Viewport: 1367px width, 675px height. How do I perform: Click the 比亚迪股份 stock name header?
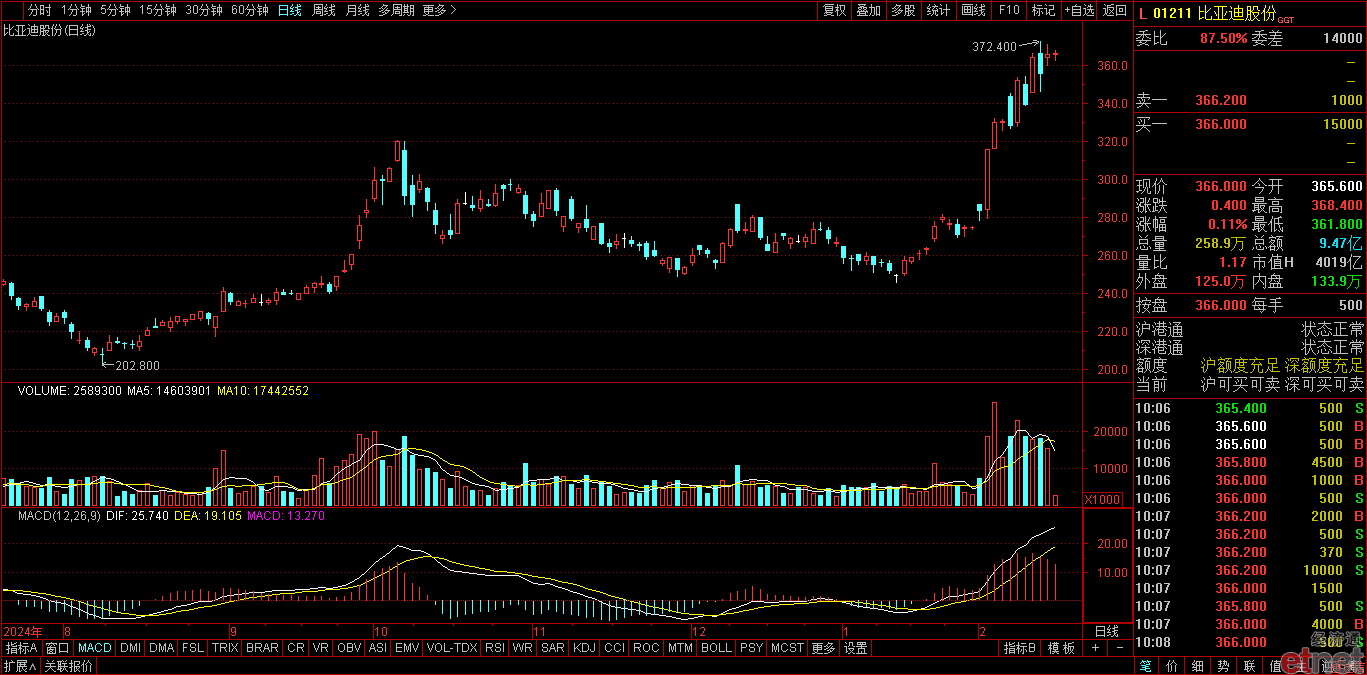1238,13
